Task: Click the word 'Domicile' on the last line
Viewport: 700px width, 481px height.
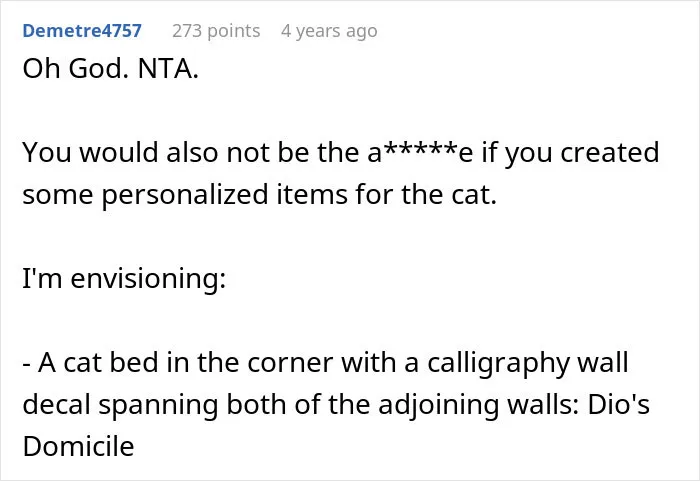Action: coord(78,446)
